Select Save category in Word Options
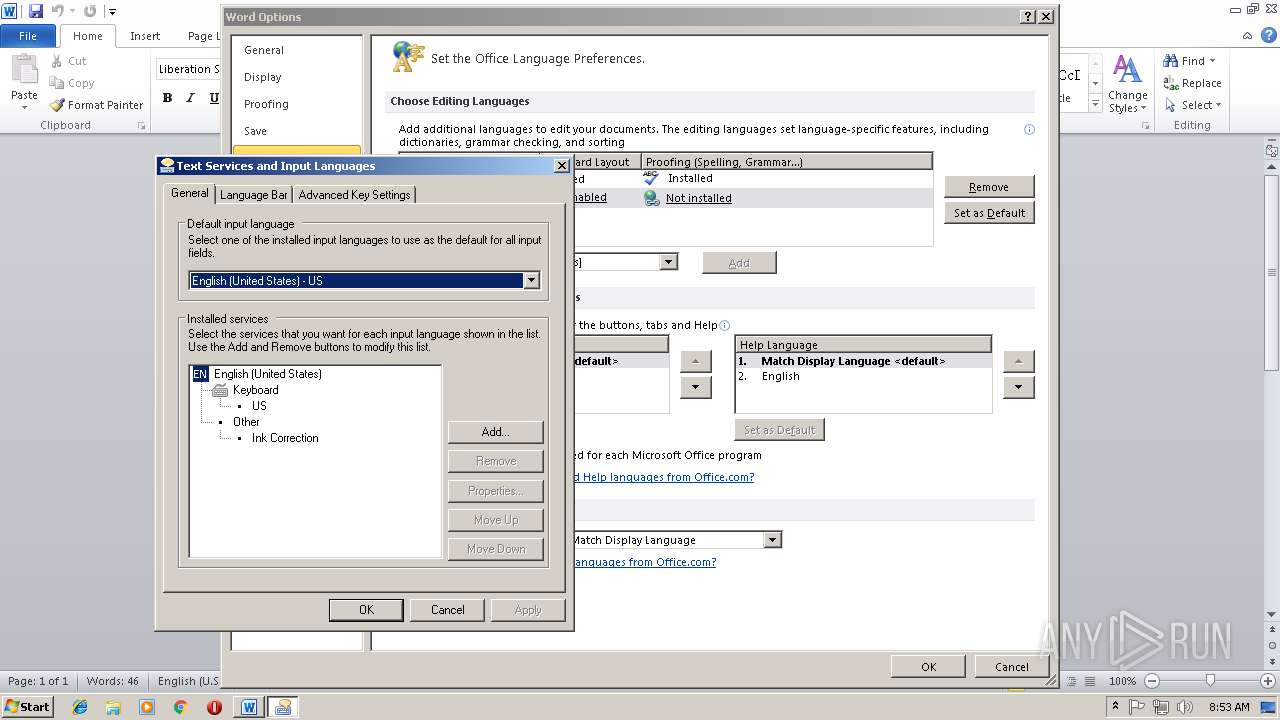This screenshot has height=720, width=1280. pos(255,131)
